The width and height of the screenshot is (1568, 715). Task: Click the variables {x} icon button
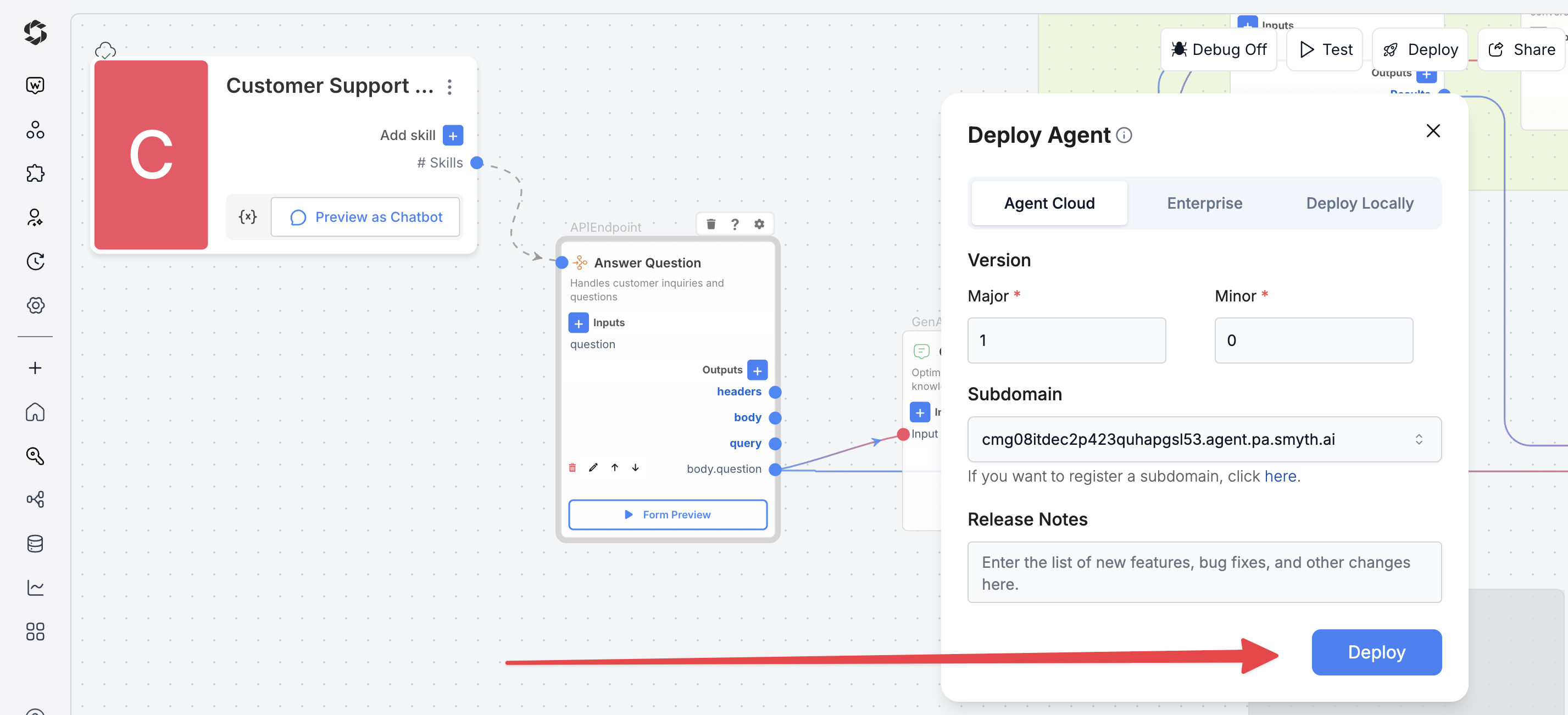coord(248,216)
